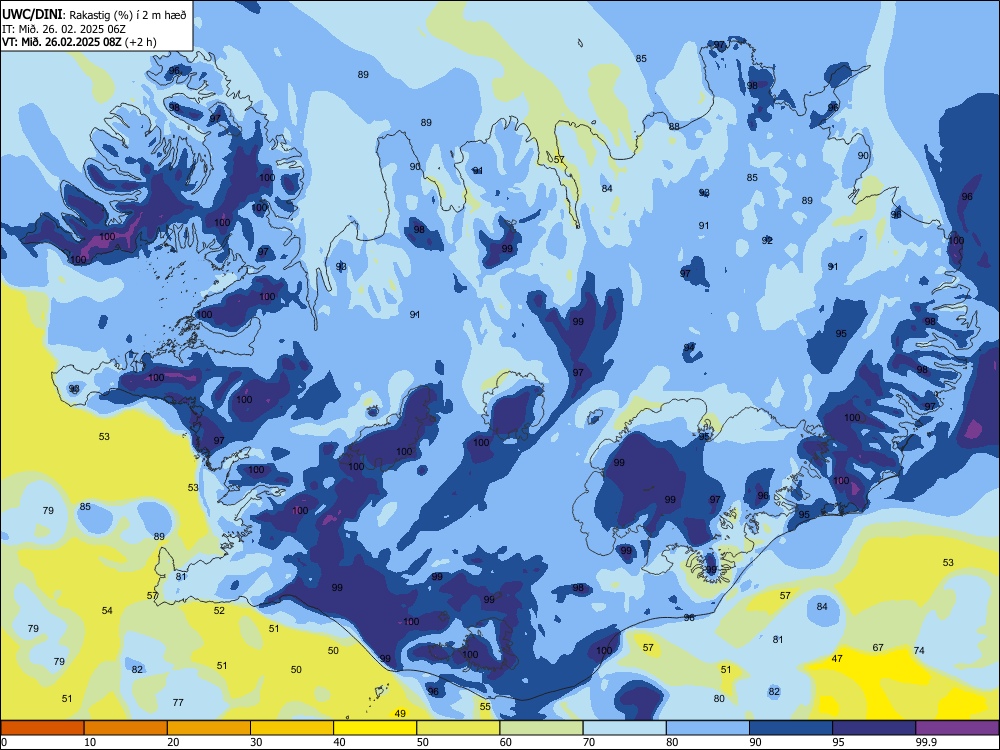Click the legend tick label 95
This screenshot has height=750, width=1000.
click(x=839, y=742)
